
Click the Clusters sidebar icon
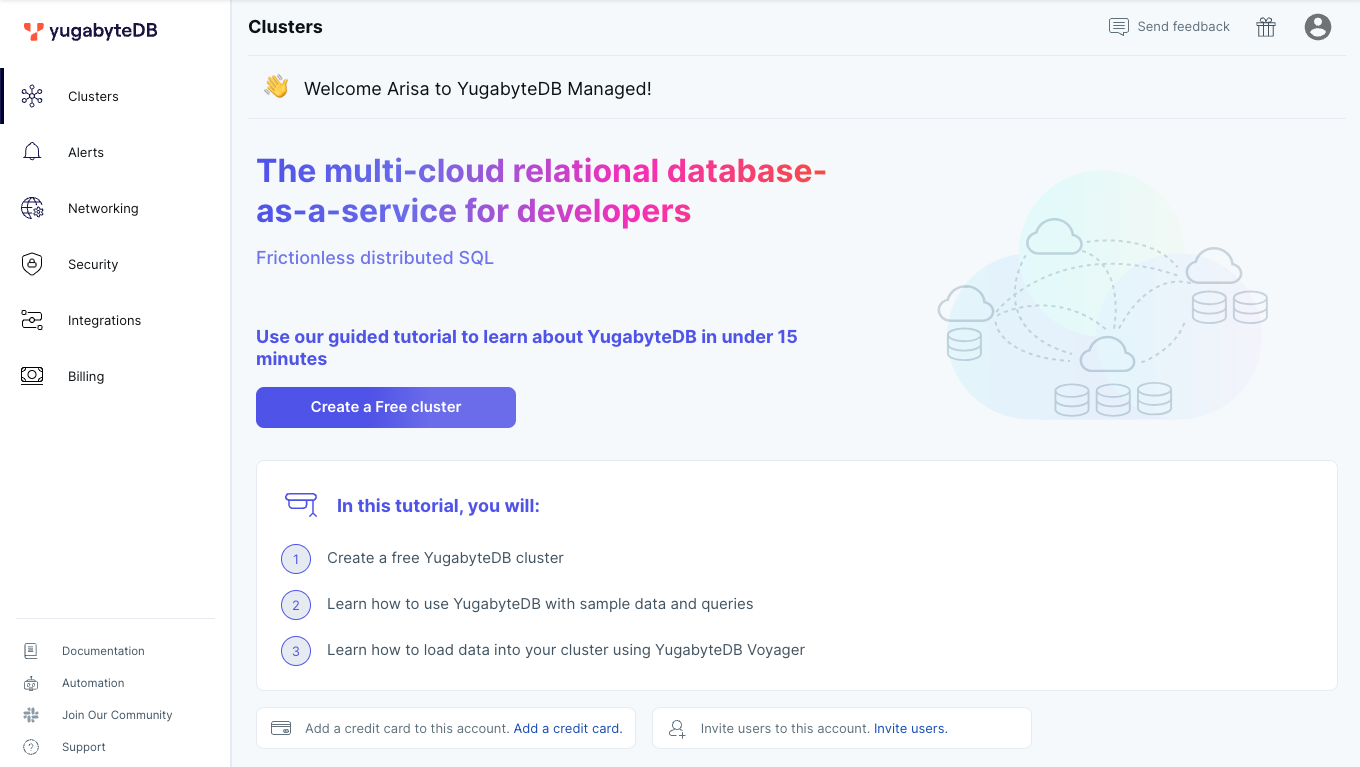coord(32,96)
